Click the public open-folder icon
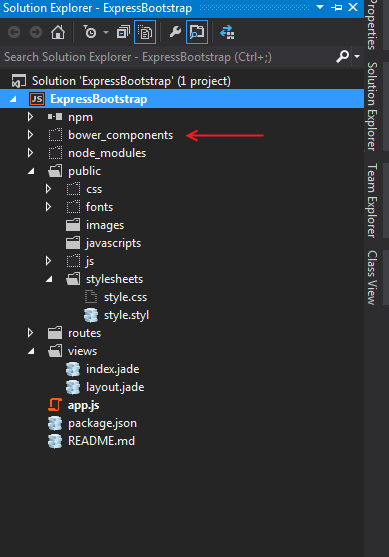Screen dimensions: 389x557 click(x=55, y=171)
